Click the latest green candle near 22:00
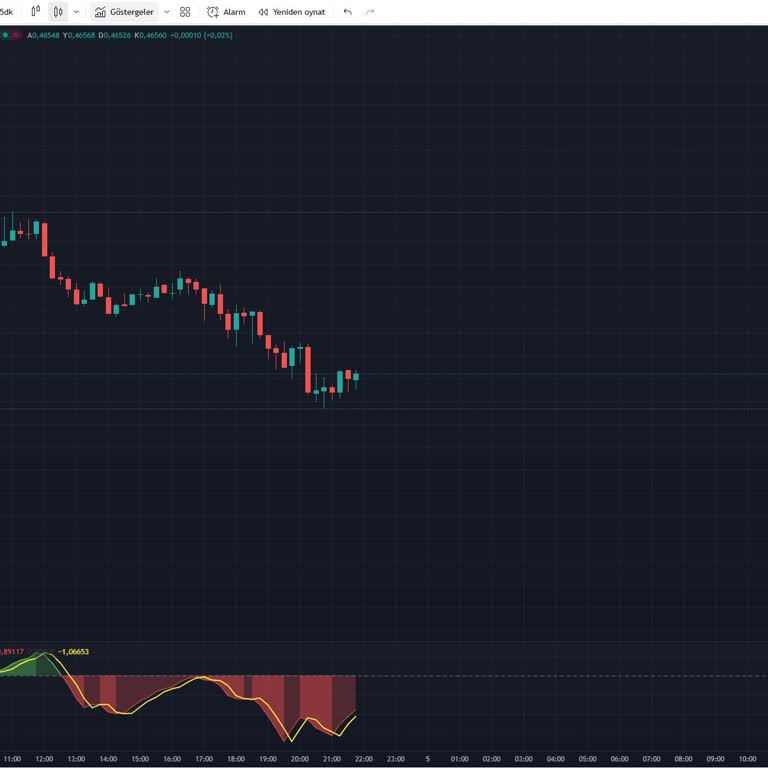Screen dimensions: 768x768 coord(356,377)
